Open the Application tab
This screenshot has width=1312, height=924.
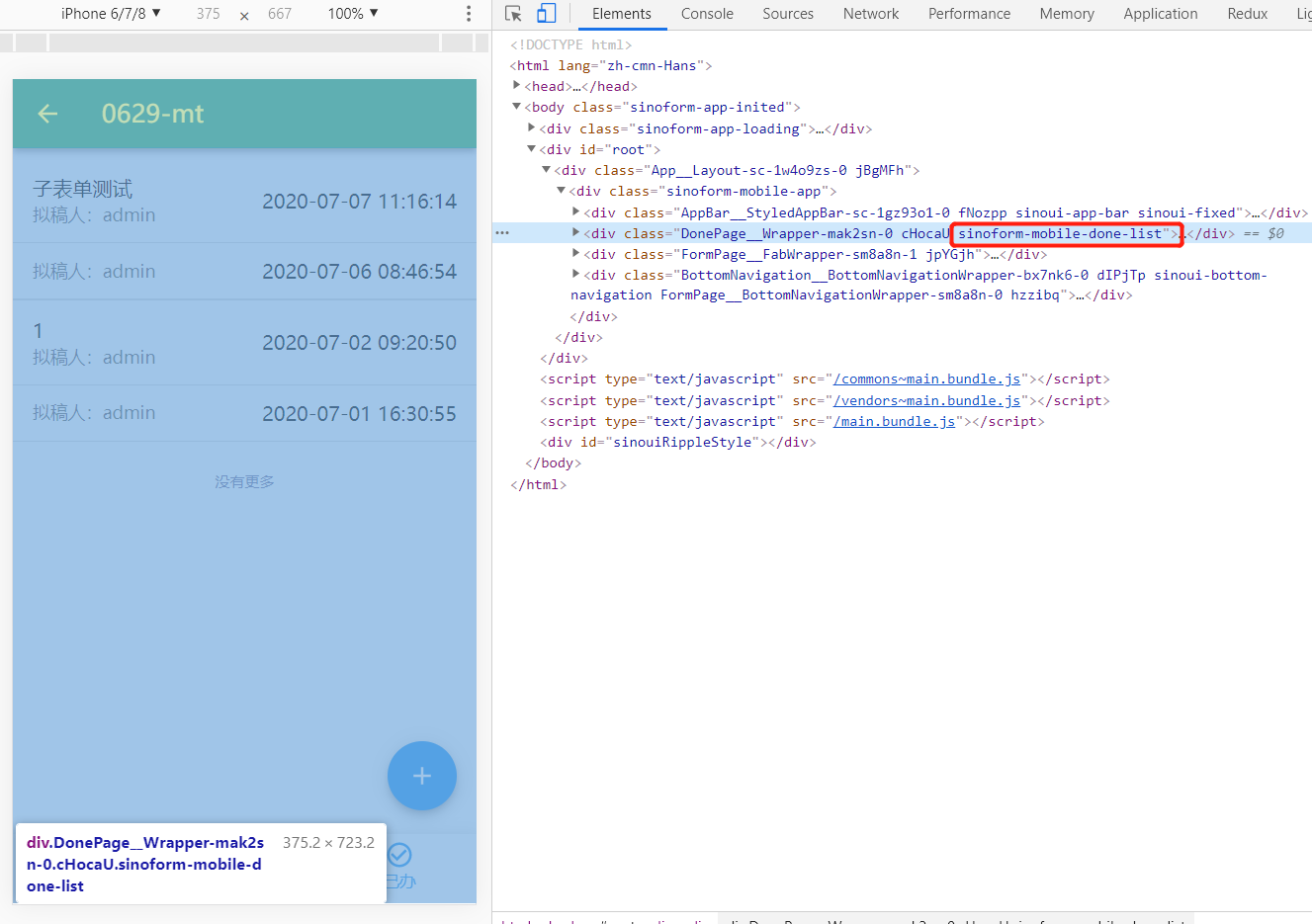pyautogui.click(x=1161, y=14)
